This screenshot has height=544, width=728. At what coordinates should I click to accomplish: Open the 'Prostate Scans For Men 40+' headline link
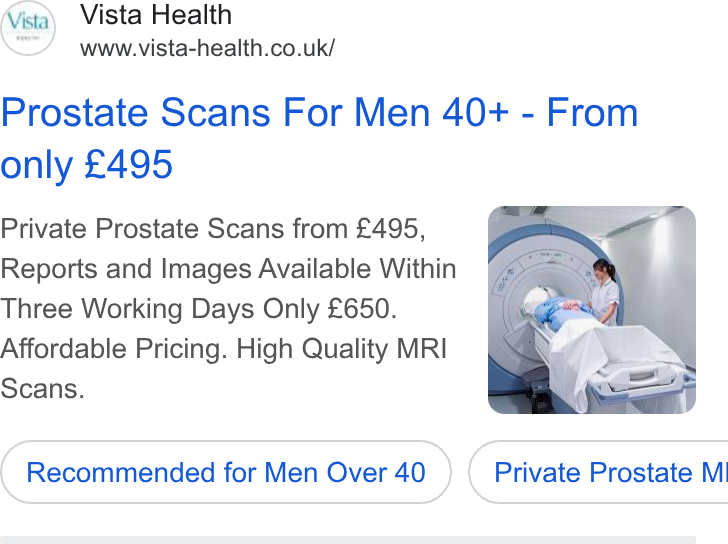(319, 138)
